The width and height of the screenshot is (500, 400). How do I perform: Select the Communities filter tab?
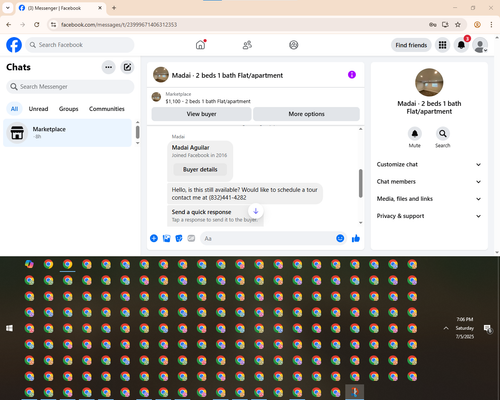[x=107, y=109]
